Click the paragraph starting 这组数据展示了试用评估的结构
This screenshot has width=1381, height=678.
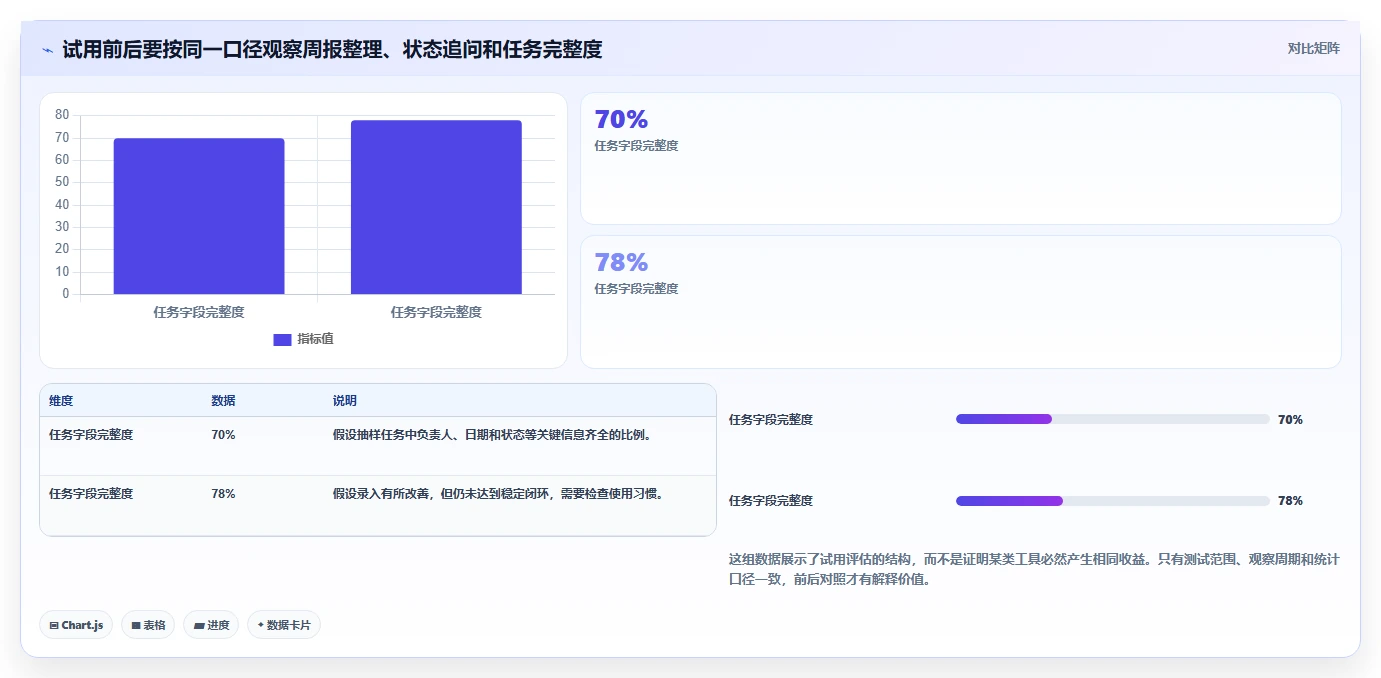(1034, 569)
